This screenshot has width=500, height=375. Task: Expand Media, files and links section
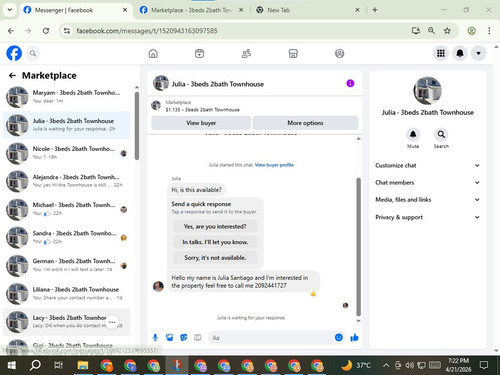pyautogui.click(x=428, y=200)
